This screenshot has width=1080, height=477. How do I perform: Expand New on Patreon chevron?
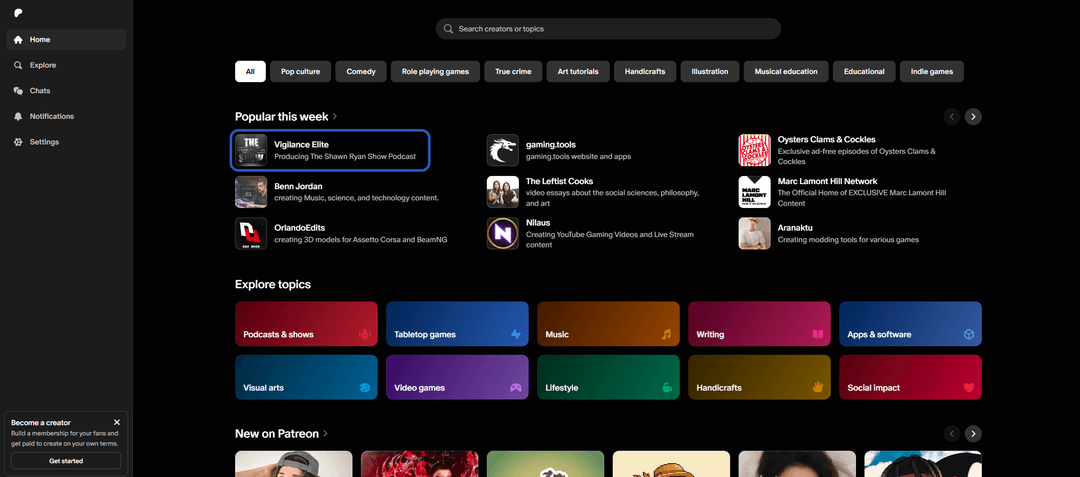point(325,434)
